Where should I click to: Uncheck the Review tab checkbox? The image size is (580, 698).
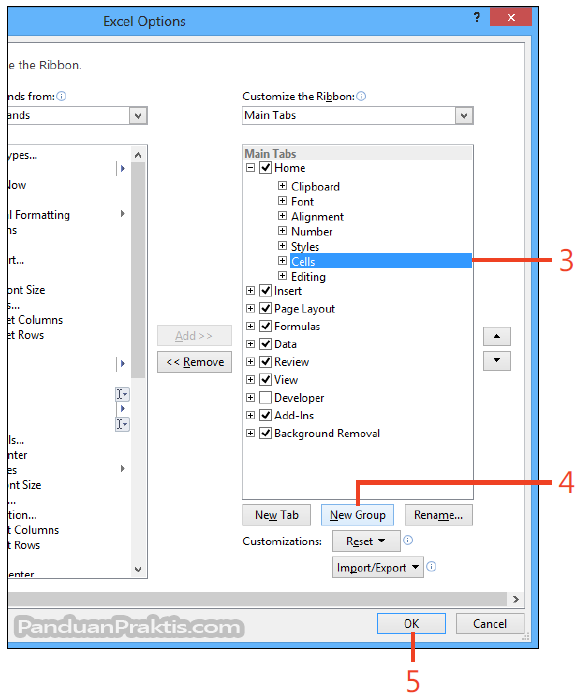click(266, 361)
